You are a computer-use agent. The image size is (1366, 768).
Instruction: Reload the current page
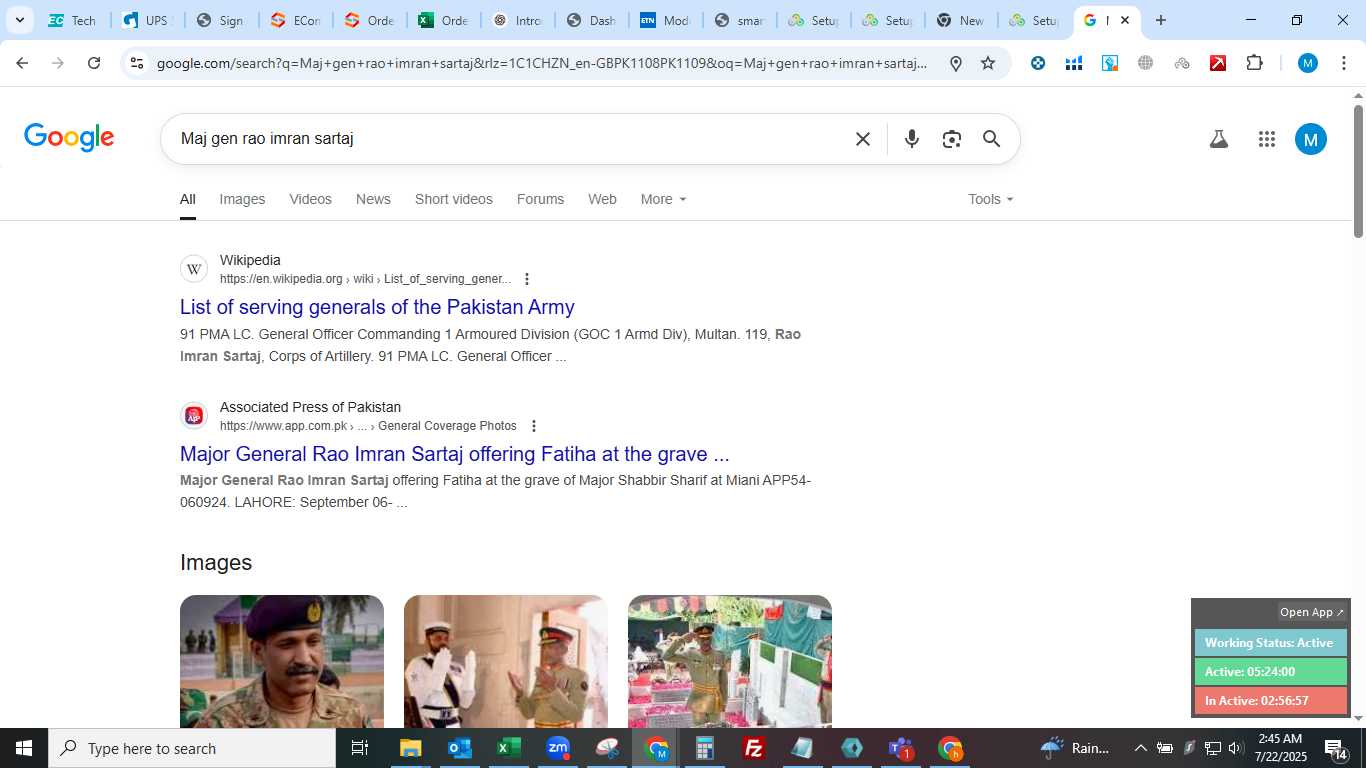(94, 63)
